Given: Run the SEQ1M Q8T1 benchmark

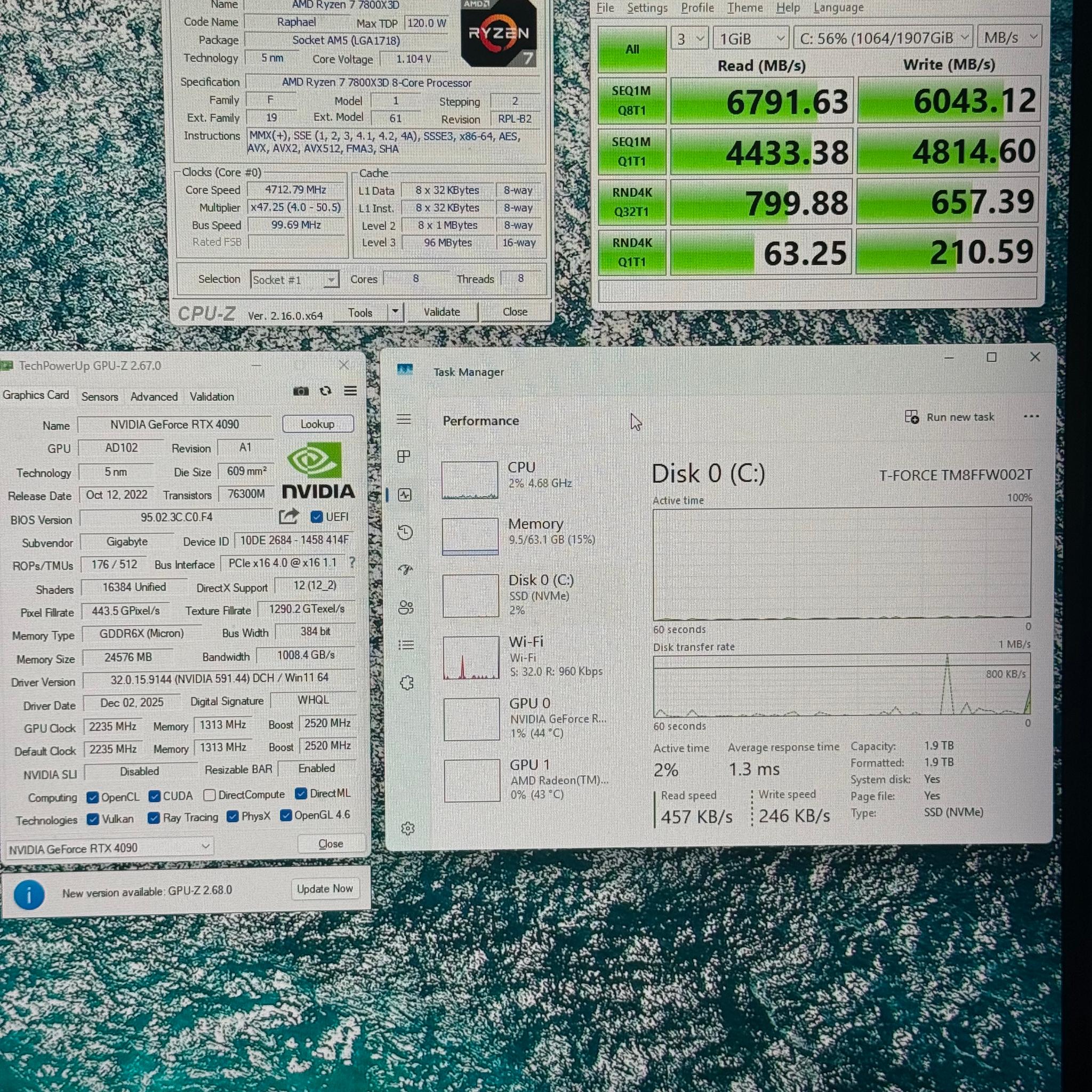Looking at the screenshot, I should click(632, 101).
